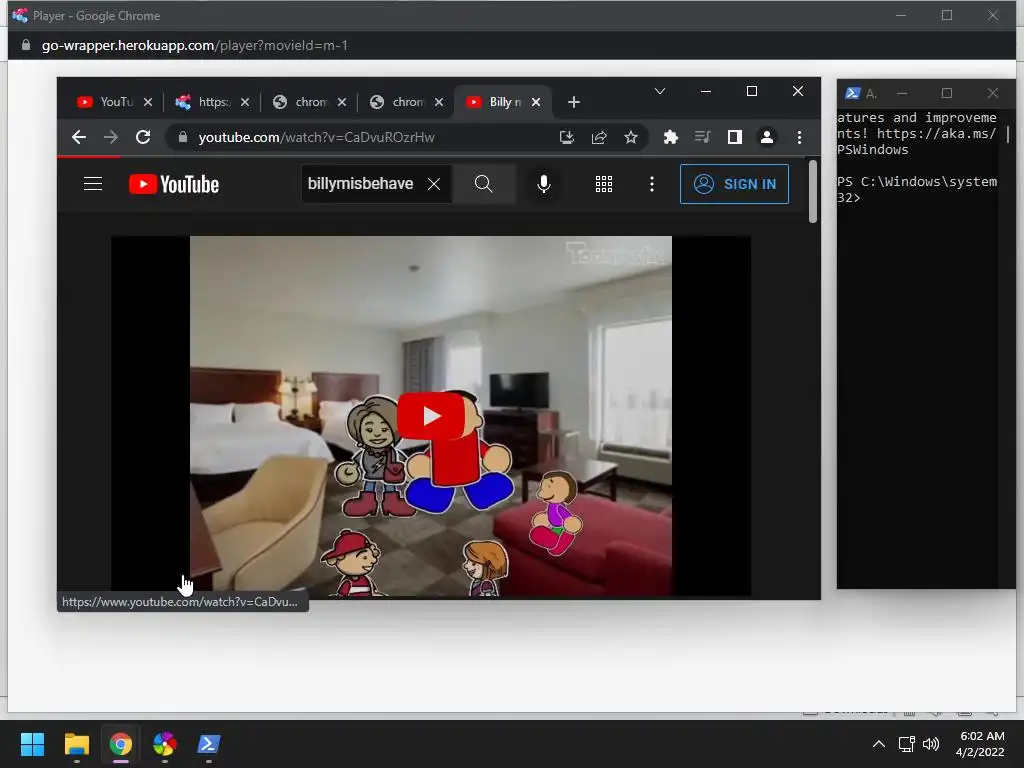This screenshot has height=768, width=1024.
Task: Click the PowerShell taskbar icon
Action: coord(209,744)
